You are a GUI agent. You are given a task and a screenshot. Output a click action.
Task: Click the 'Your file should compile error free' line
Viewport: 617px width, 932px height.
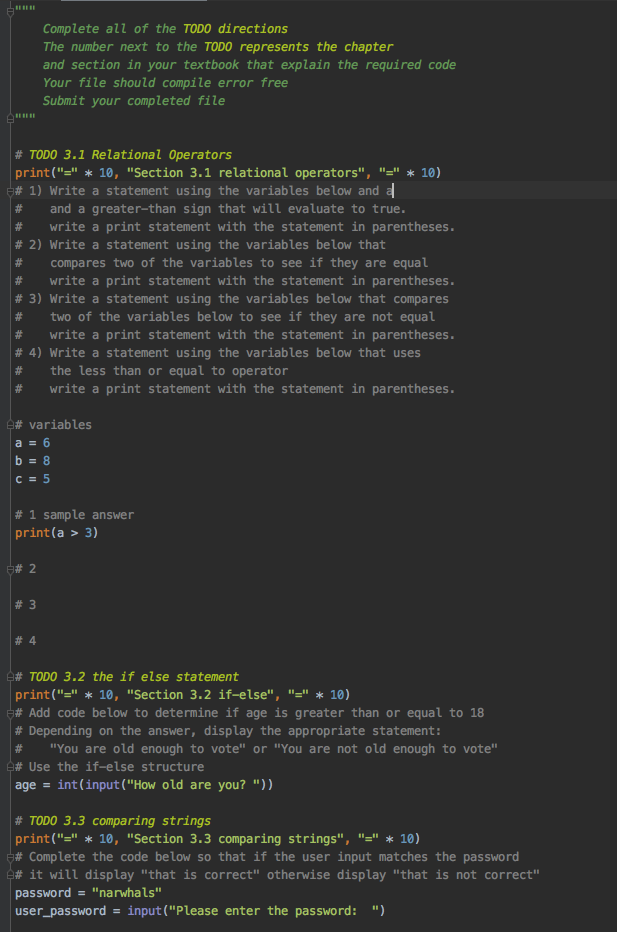(165, 83)
